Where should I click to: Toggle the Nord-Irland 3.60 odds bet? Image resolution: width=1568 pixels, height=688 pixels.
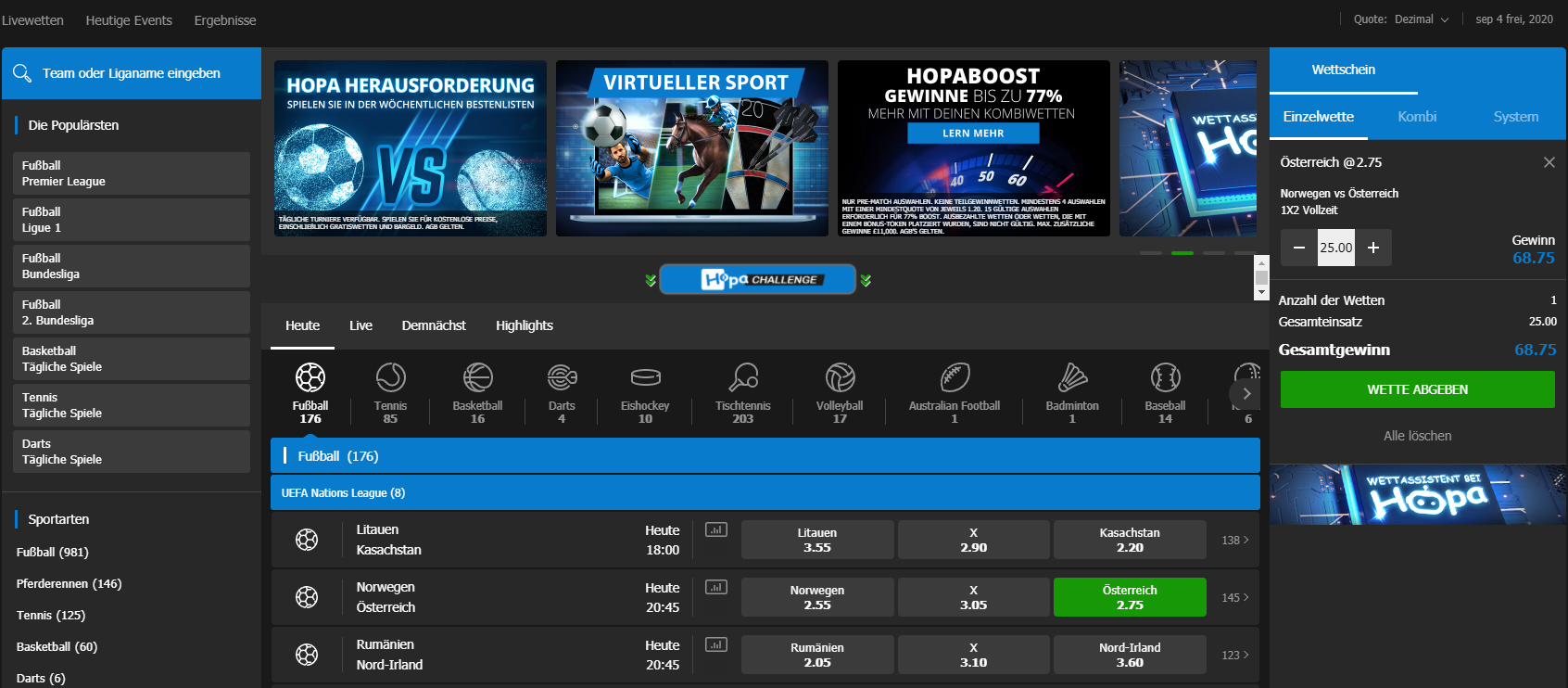[1129, 655]
